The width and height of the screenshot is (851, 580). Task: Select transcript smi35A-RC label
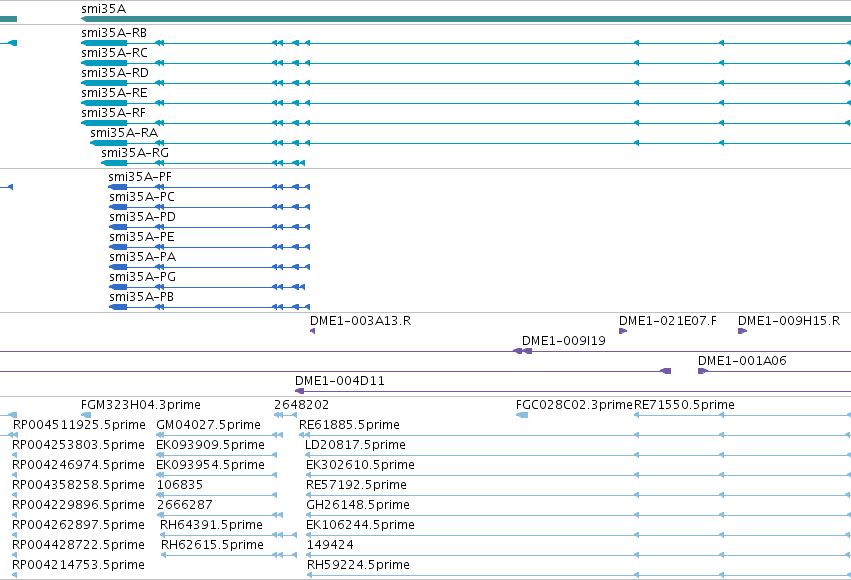[x=114, y=53]
